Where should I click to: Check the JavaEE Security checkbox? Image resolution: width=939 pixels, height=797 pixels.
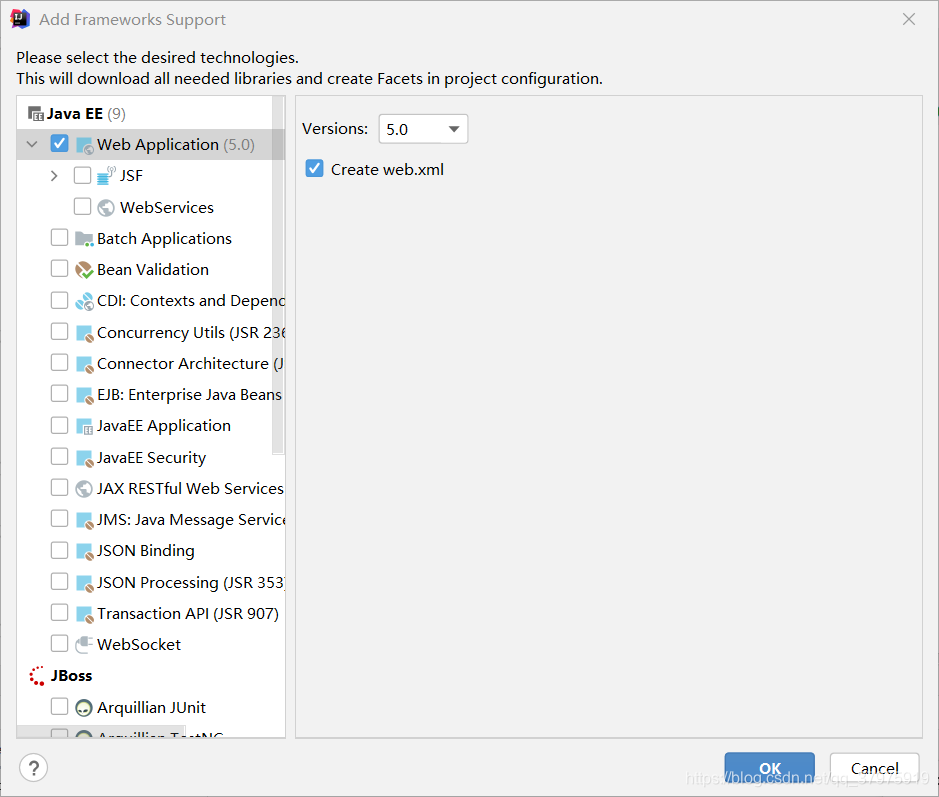coord(59,456)
